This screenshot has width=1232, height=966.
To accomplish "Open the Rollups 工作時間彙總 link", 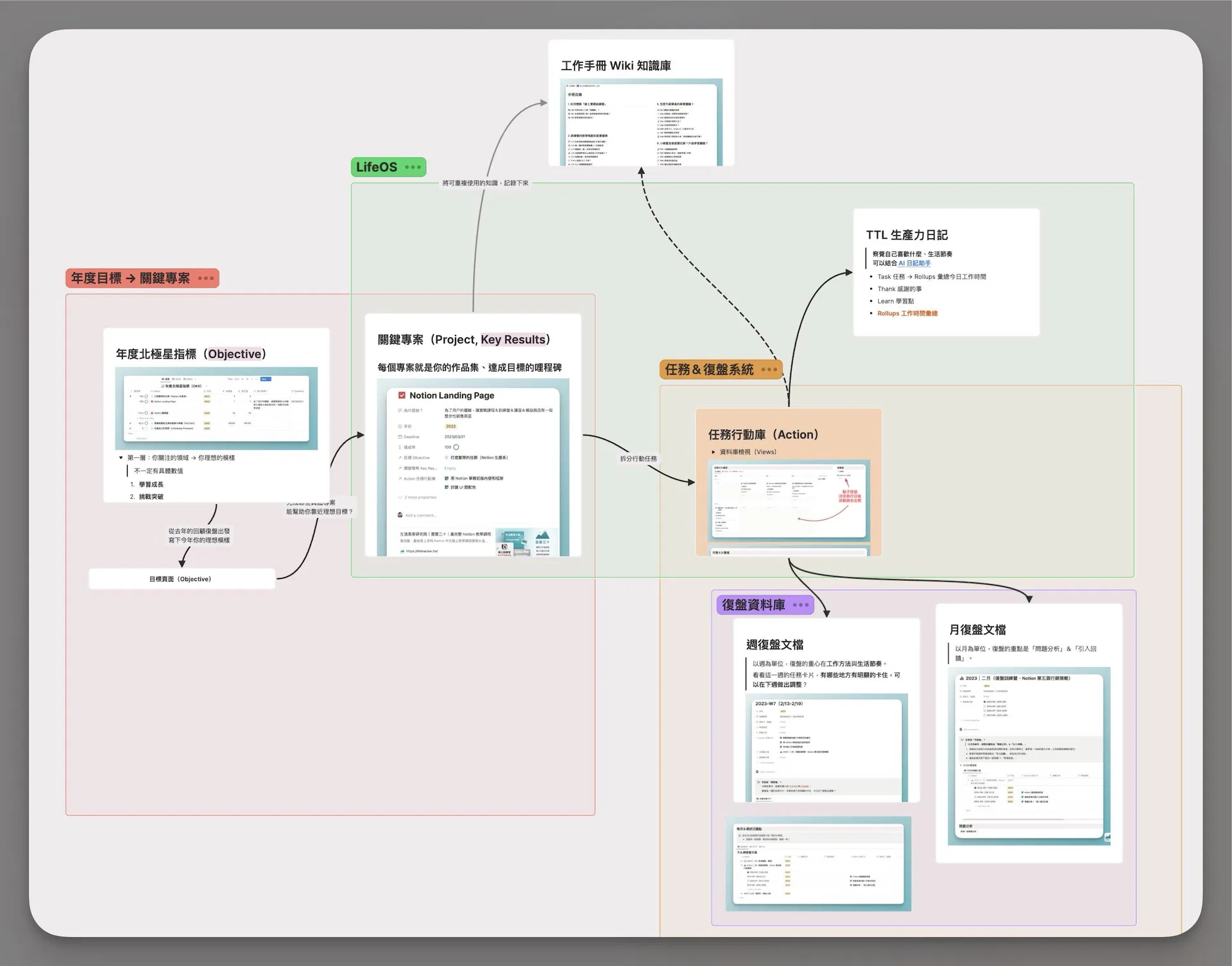I will tap(907, 314).
